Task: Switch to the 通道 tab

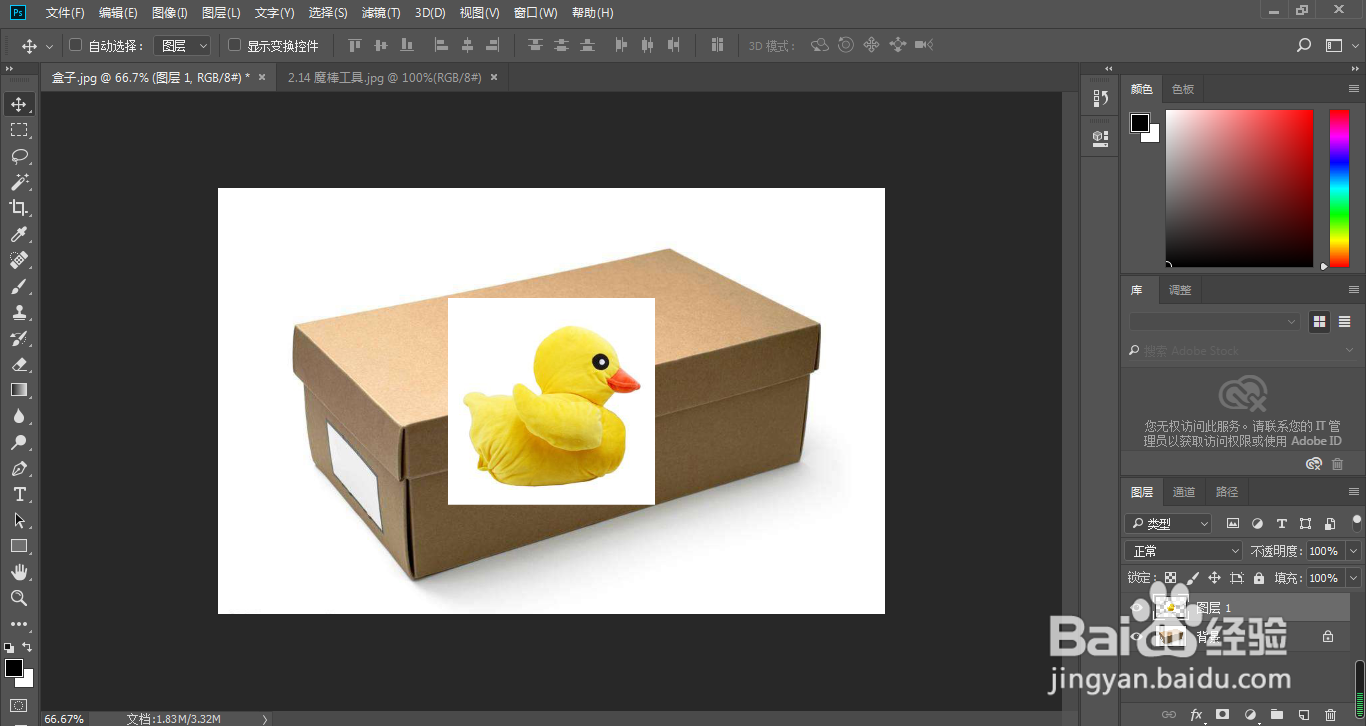Action: (1184, 492)
